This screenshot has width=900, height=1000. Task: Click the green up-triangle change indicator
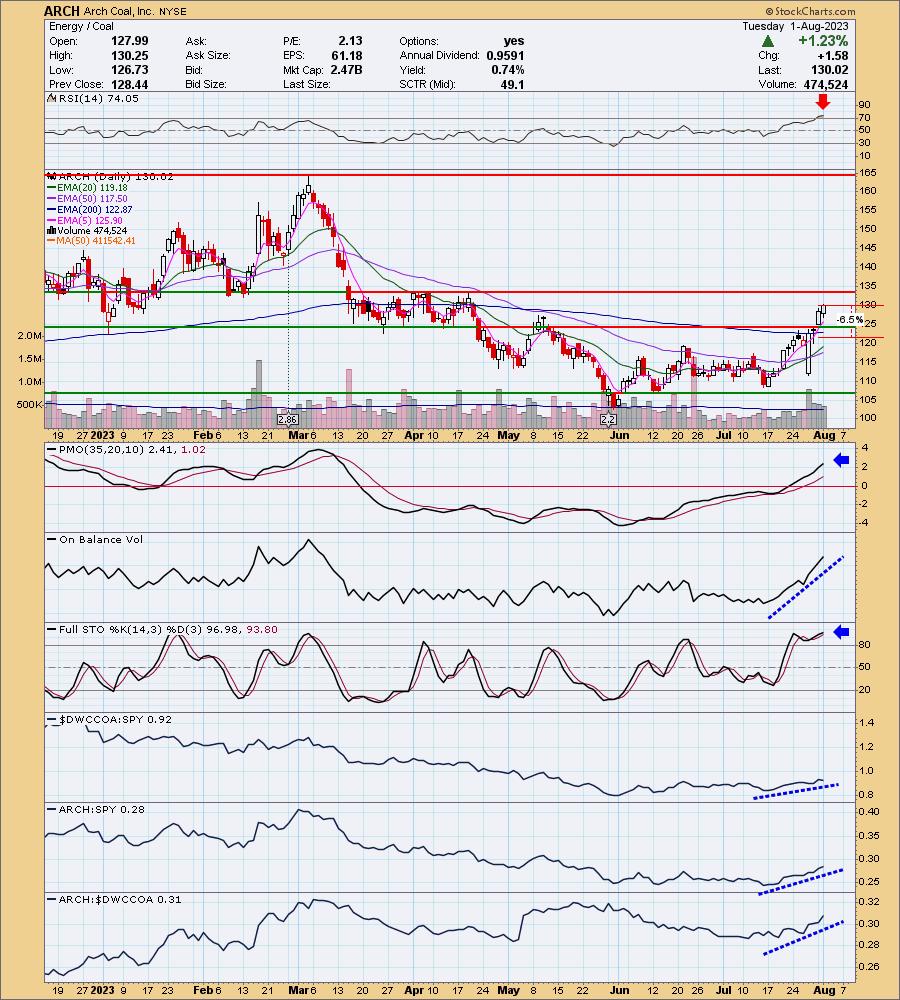pyautogui.click(x=768, y=41)
